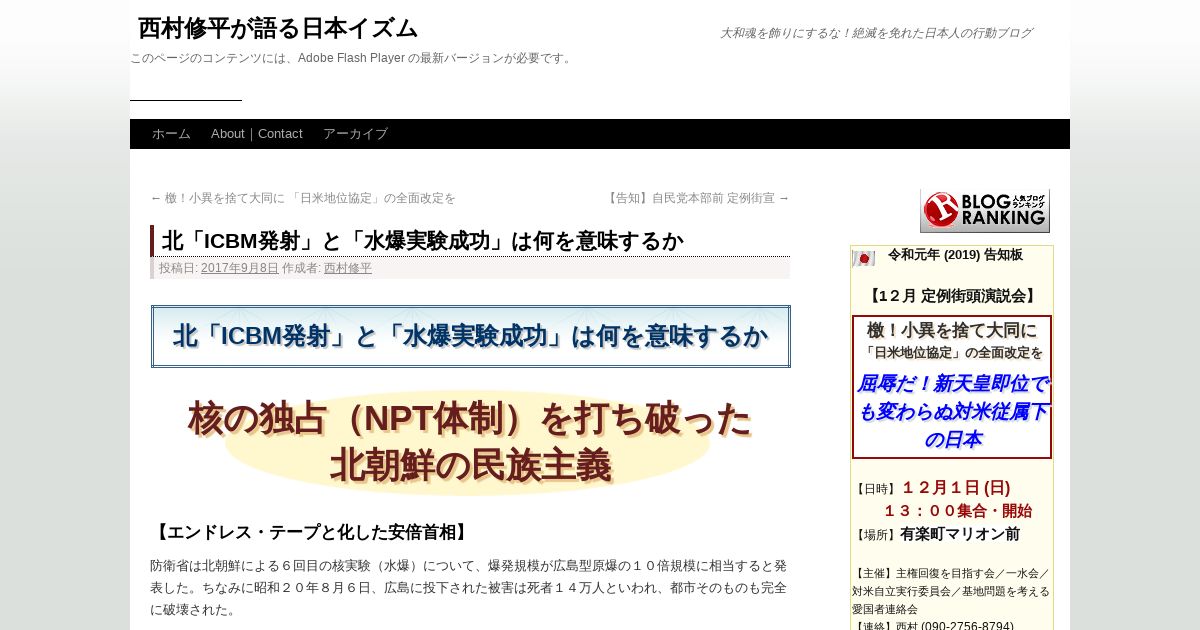Open author 西村修平 link under the title
This screenshot has width=1200, height=630.
click(x=348, y=268)
